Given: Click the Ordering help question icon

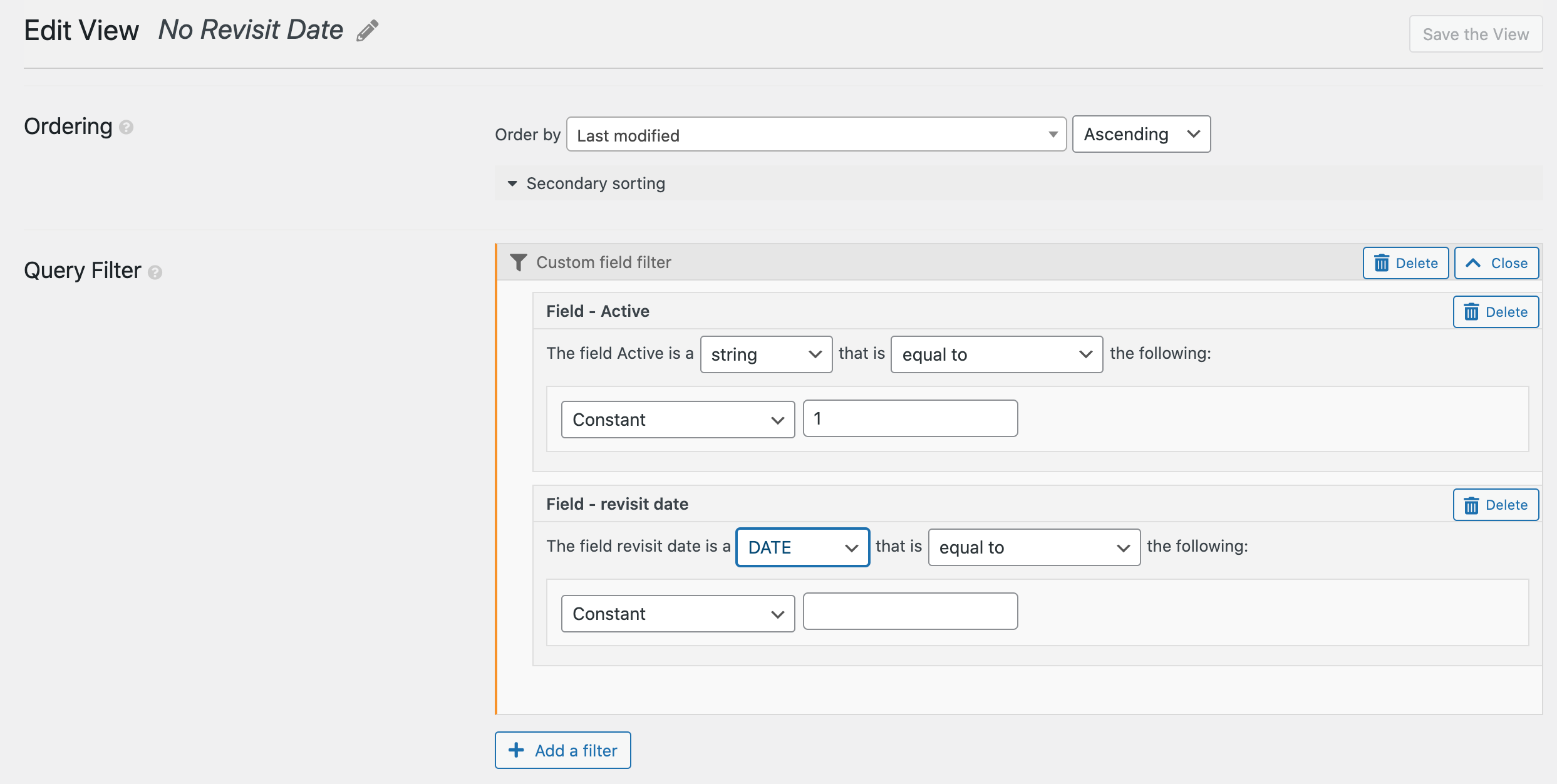Looking at the screenshot, I should (127, 128).
